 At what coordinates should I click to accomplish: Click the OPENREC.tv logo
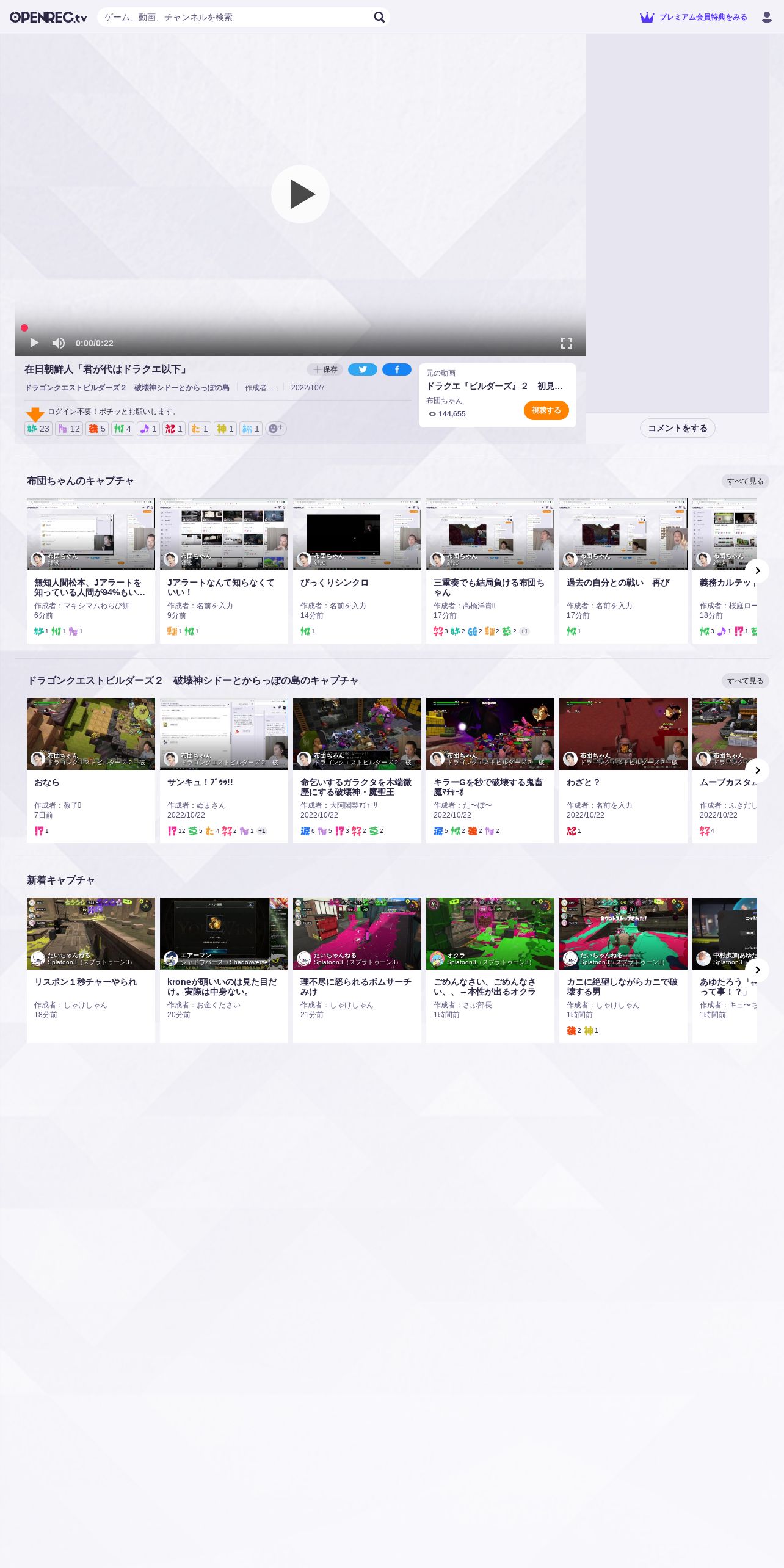(x=48, y=17)
